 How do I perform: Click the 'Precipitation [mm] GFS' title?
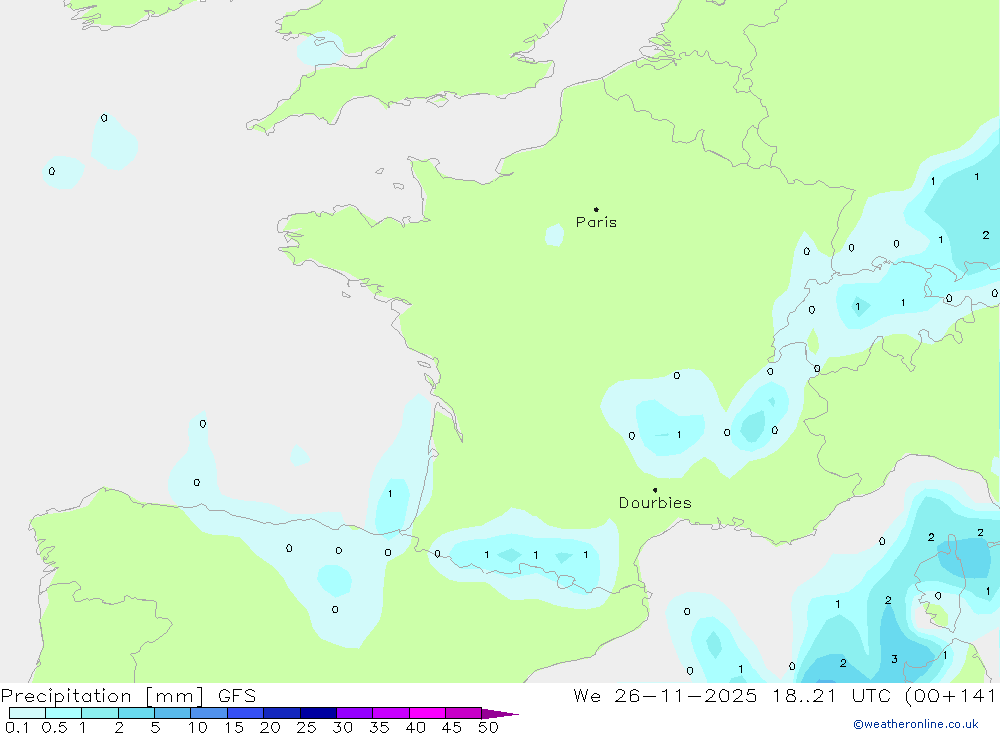pos(128,695)
